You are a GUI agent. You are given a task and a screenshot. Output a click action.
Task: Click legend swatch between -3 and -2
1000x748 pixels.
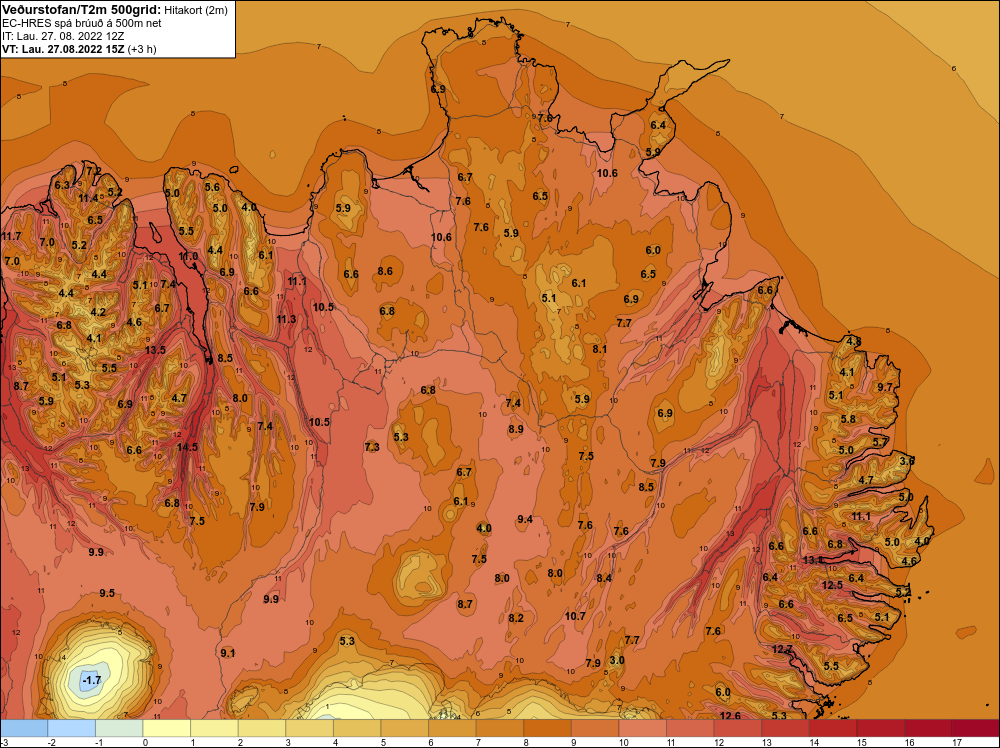coord(24,728)
